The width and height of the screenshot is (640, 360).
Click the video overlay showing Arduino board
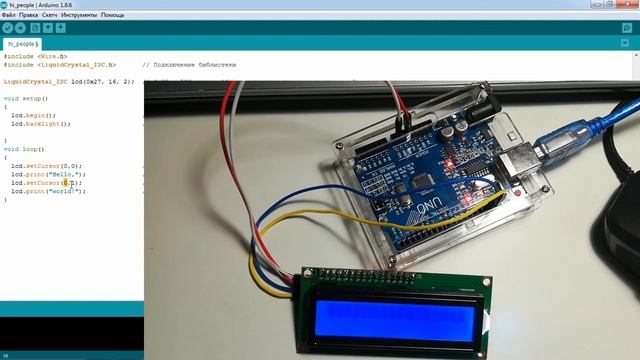(392, 220)
